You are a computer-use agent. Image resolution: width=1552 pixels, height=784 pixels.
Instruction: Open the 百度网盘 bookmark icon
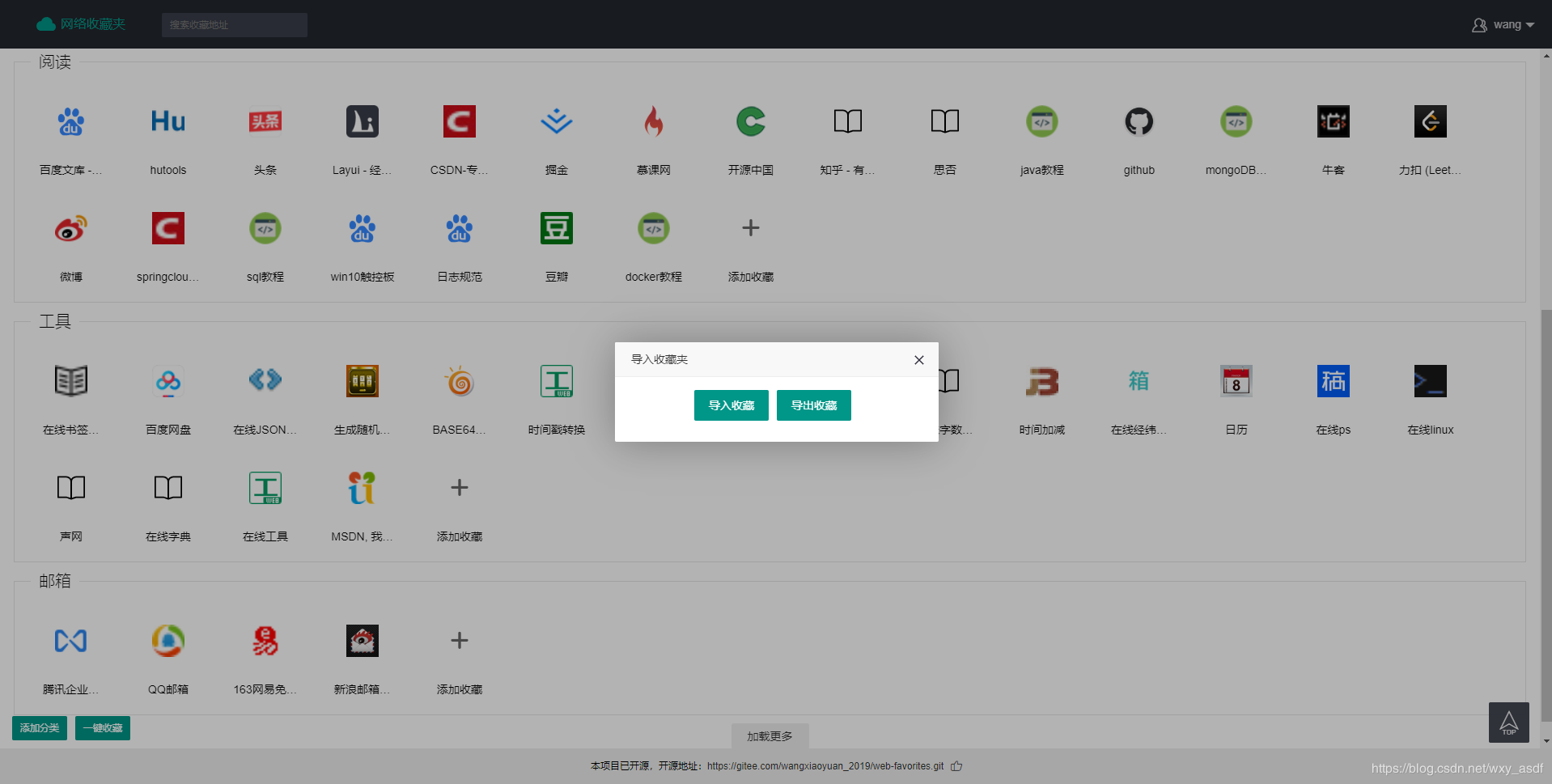tap(168, 381)
